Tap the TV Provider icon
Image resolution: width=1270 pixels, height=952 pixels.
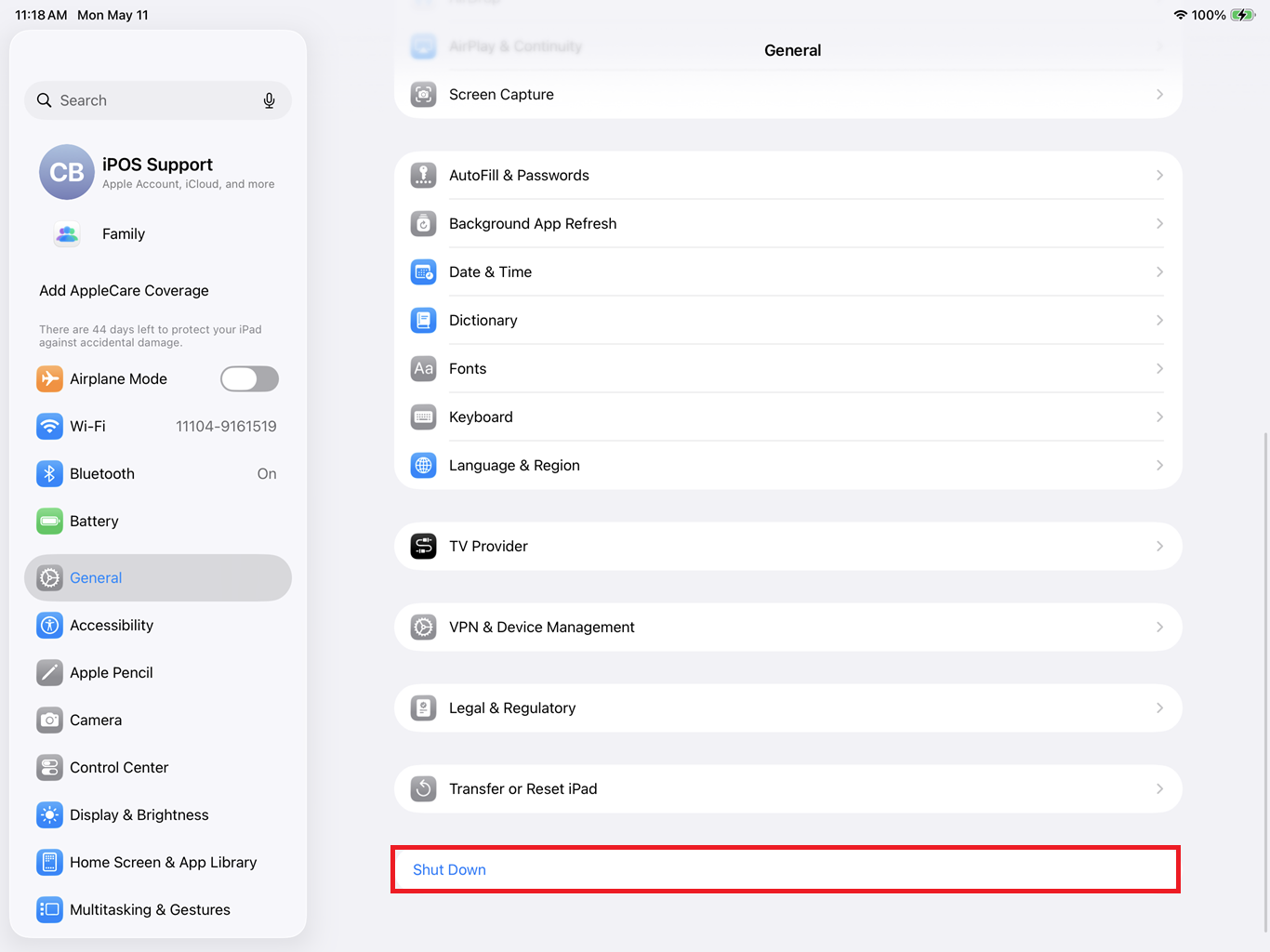424,547
